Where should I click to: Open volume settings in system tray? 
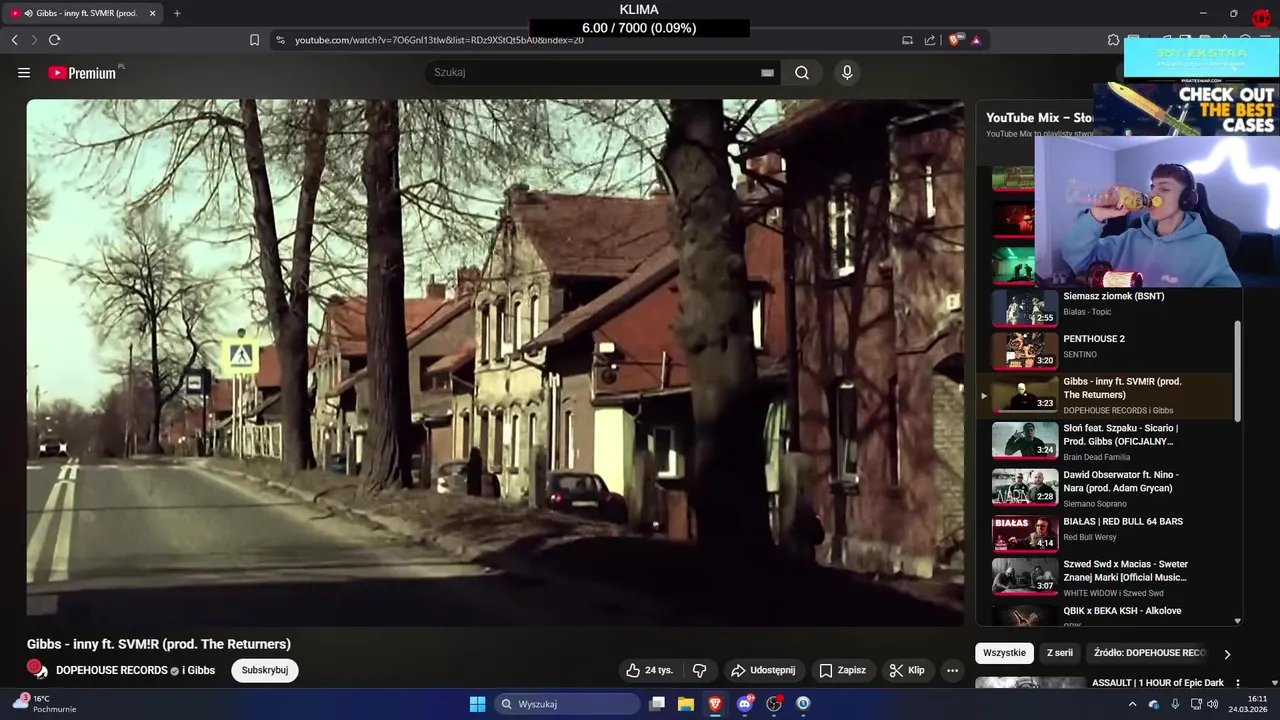1213,704
